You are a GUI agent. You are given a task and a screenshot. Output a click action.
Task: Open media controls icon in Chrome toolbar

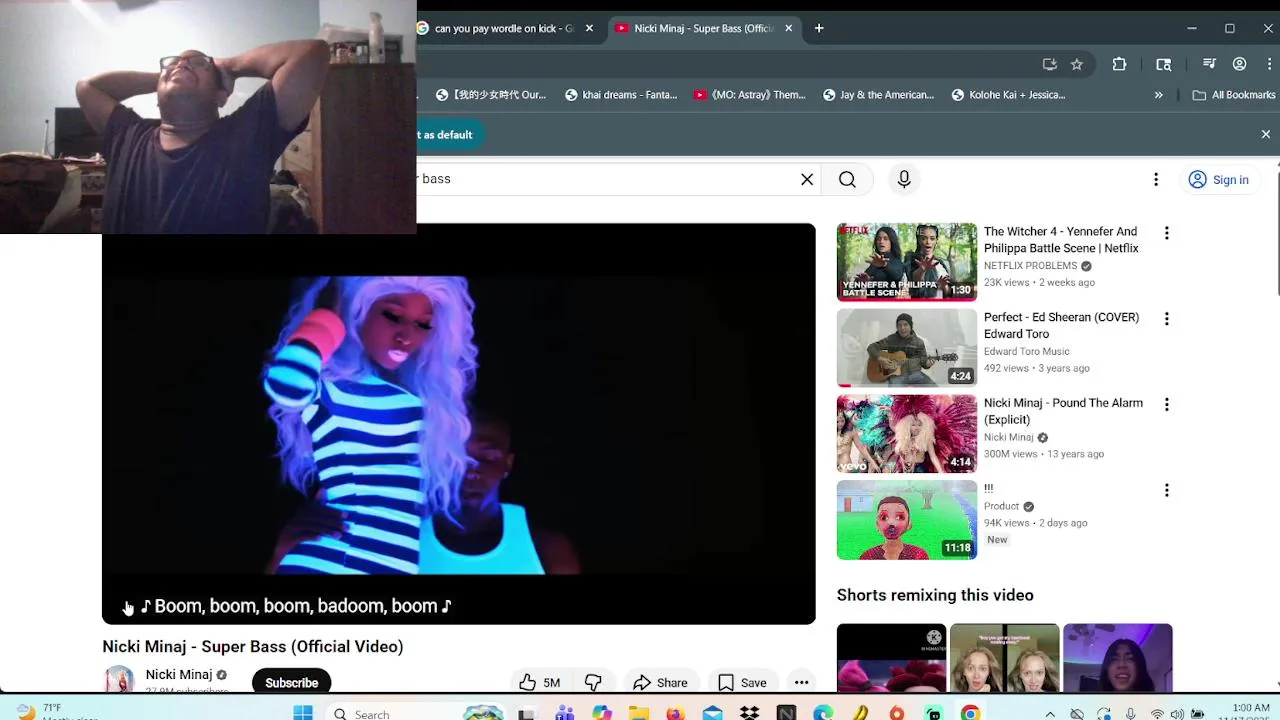coord(1209,64)
